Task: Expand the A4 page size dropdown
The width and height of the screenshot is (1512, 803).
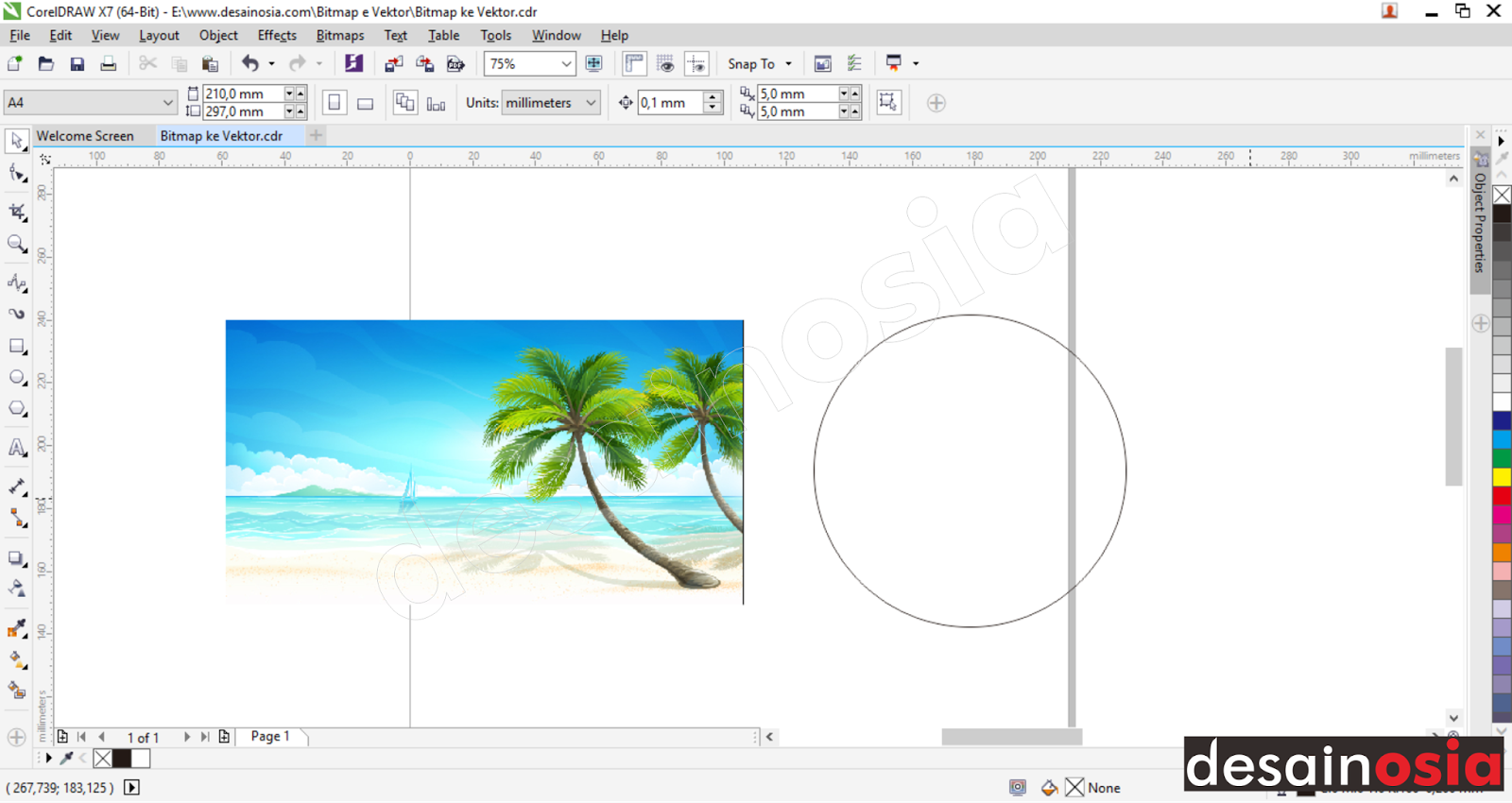Action: click(x=167, y=103)
